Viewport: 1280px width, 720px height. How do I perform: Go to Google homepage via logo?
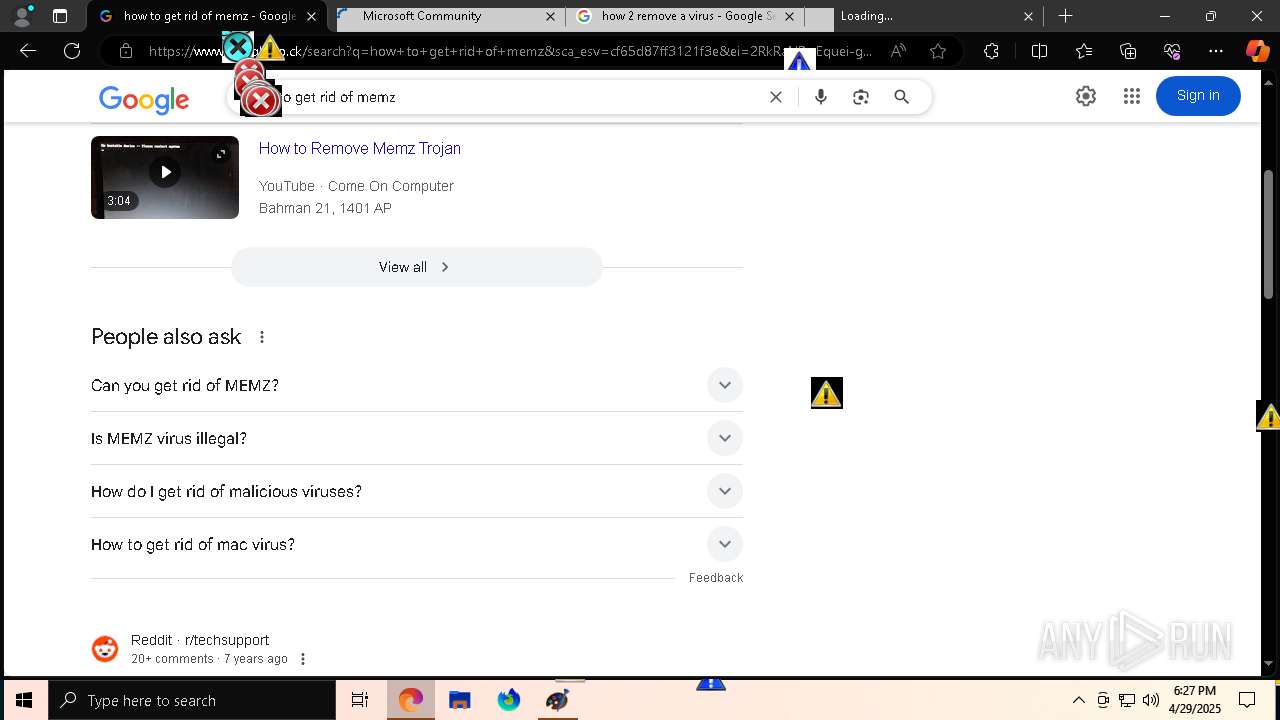click(x=144, y=99)
